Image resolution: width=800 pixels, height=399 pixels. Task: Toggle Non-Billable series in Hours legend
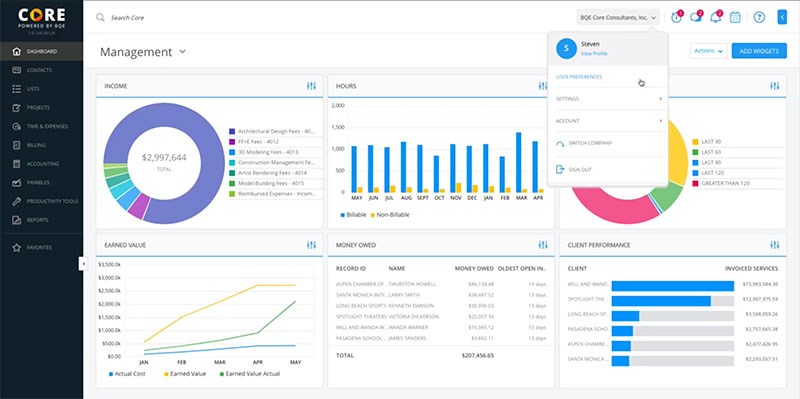(x=390, y=215)
